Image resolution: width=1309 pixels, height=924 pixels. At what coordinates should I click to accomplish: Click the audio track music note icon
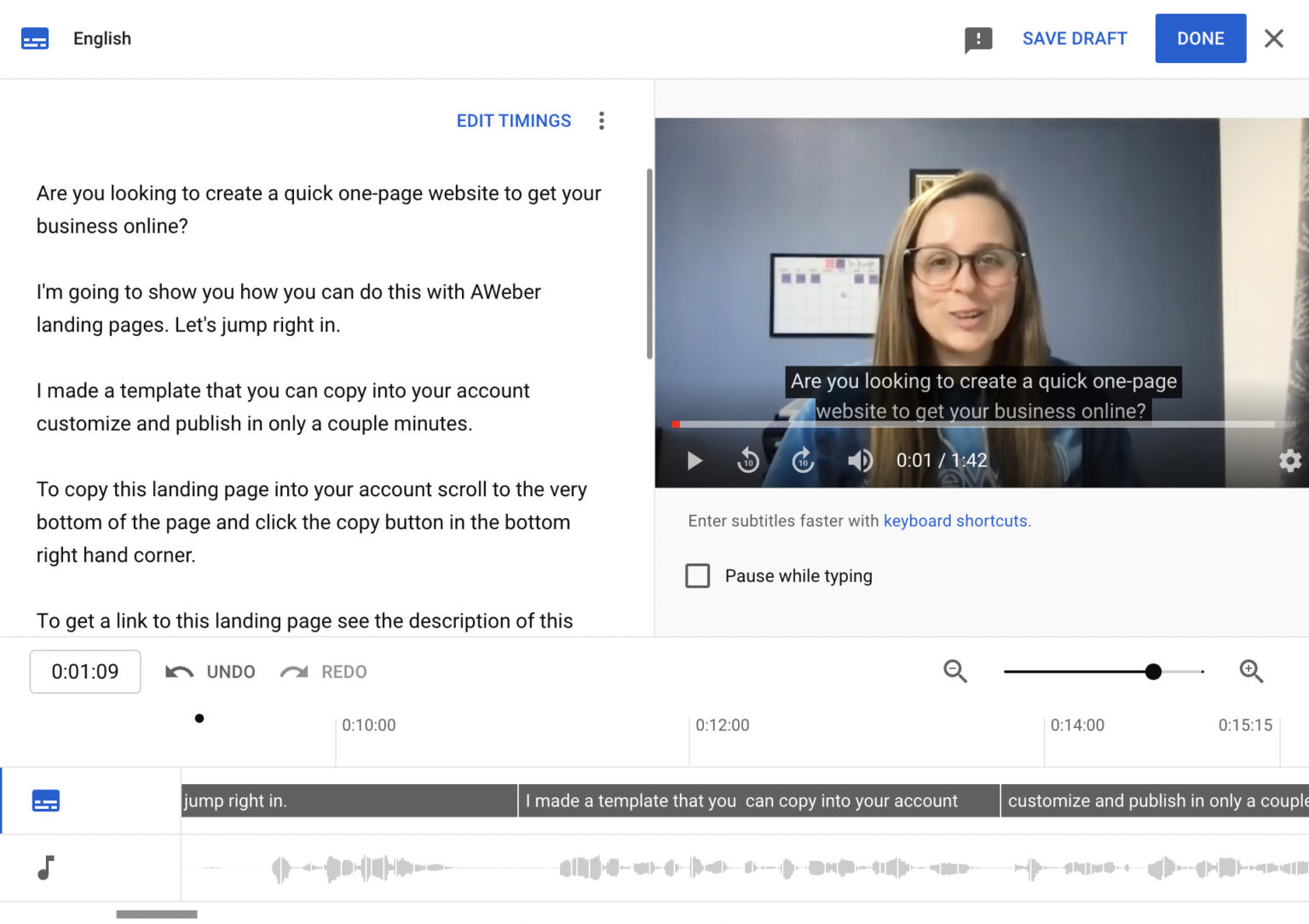(46, 867)
